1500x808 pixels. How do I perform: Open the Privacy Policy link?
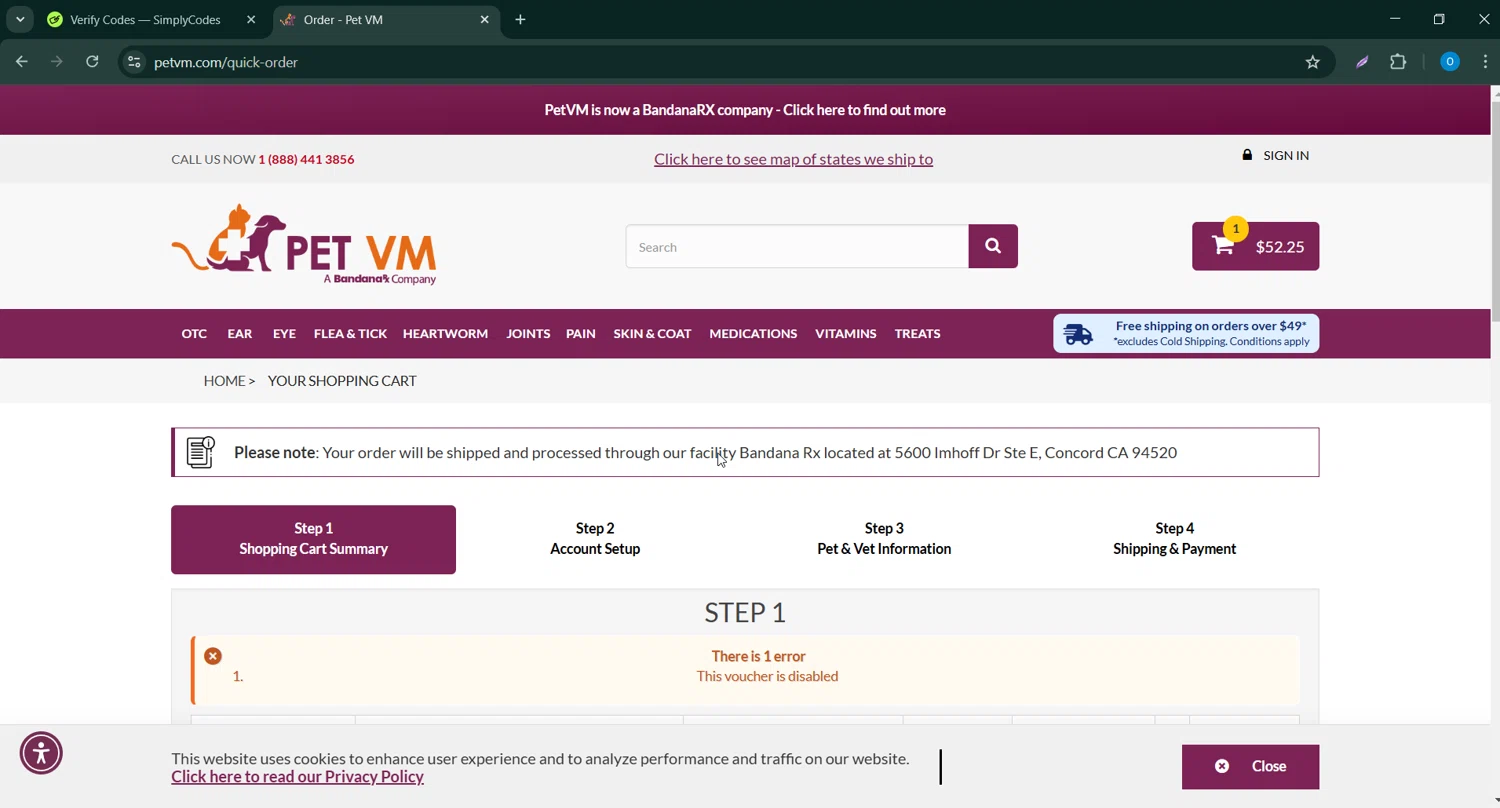click(297, 777)
